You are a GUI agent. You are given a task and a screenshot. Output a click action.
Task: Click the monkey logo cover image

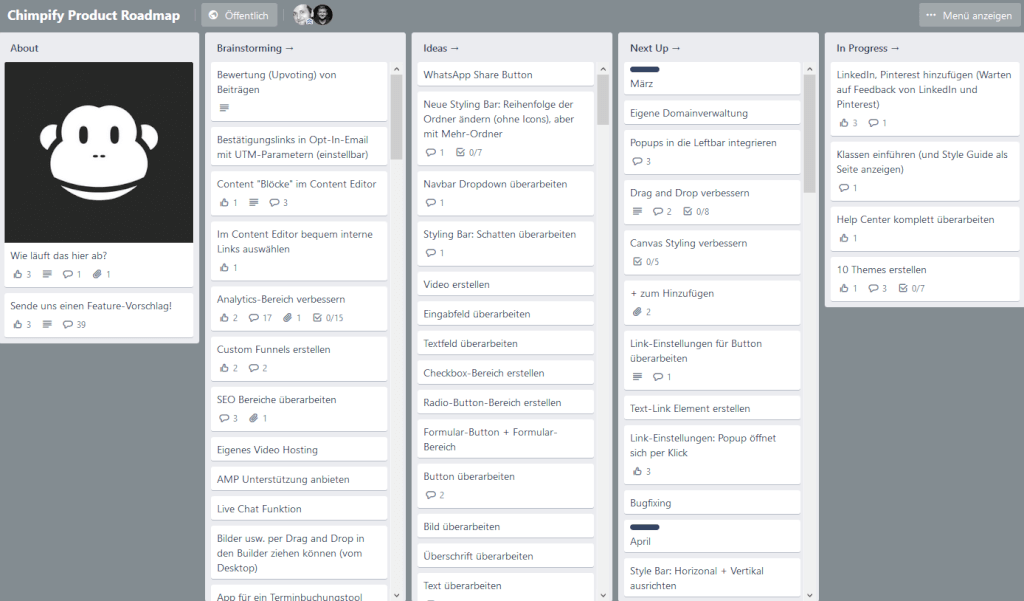pos(99,152)
